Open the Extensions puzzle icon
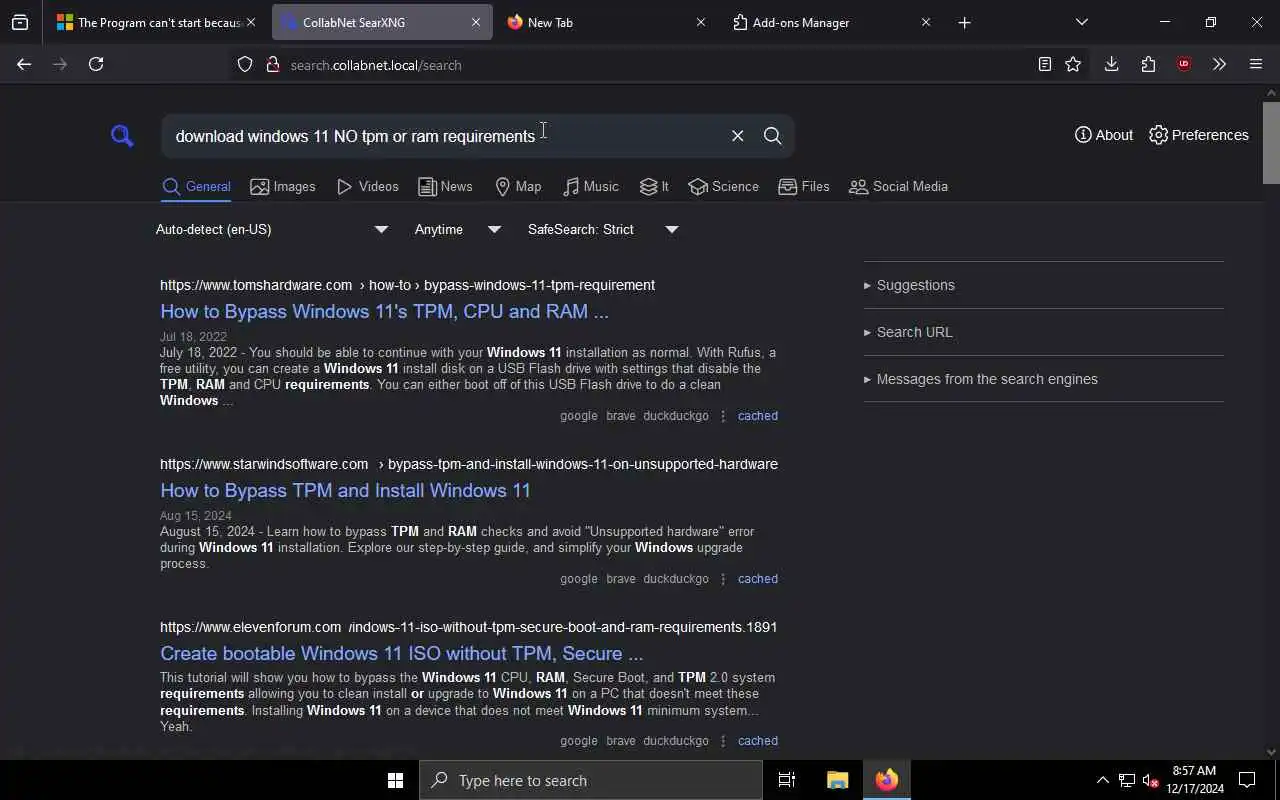Screen dimensions: 1280x800 pos(1148,64)
